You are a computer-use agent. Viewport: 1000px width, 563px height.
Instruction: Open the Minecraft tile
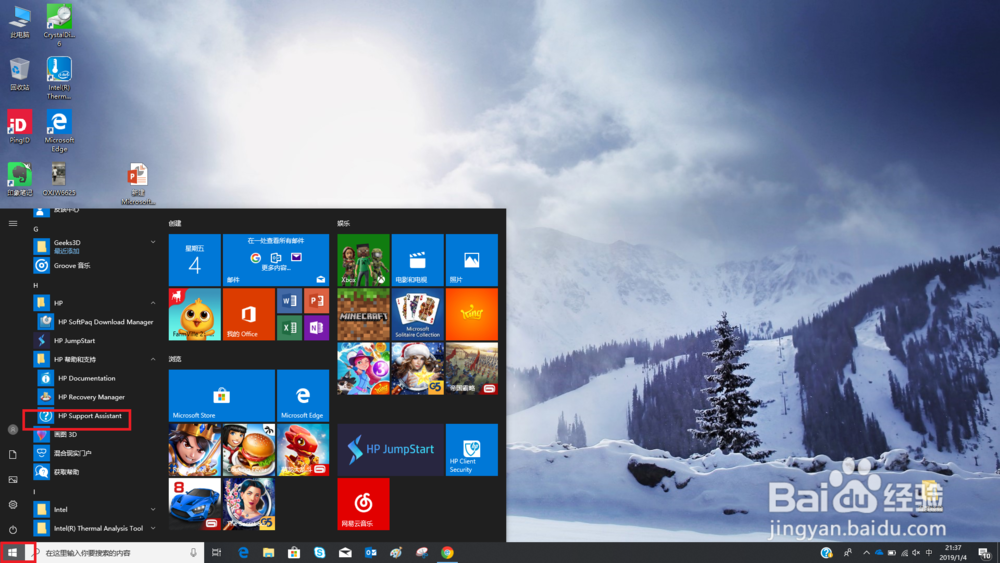pyautogui.click(x=364, y=314)
